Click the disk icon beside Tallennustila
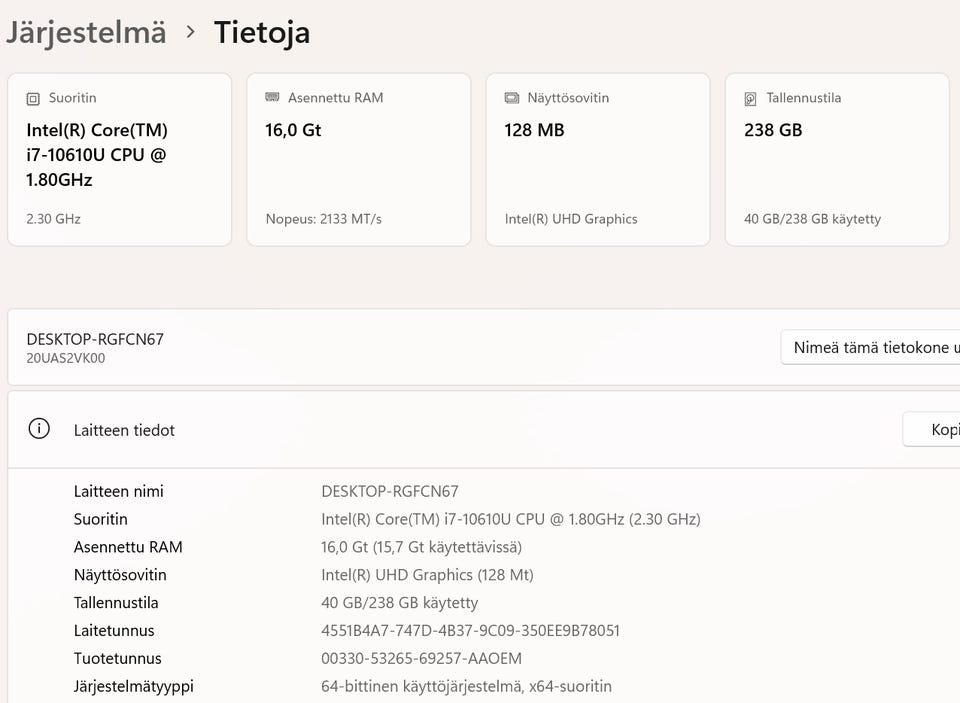Image resolution: width=960 pixels, height=703 pixels. pos(751,99)
